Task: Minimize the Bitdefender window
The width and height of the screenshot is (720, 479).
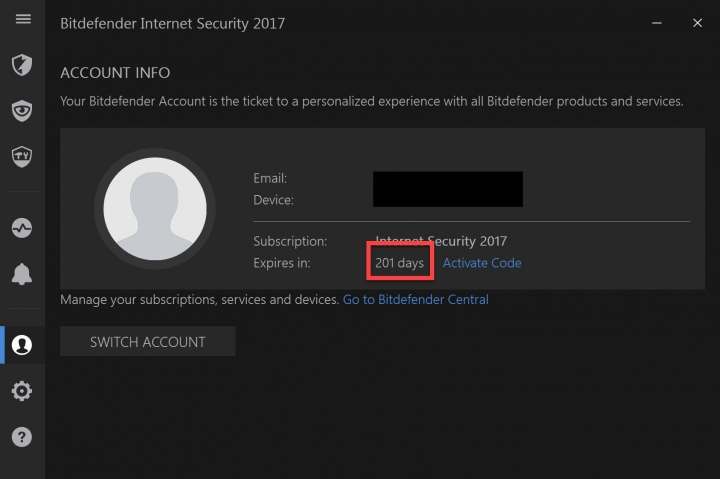Action: pyautogui.click(x=657, y=23)
